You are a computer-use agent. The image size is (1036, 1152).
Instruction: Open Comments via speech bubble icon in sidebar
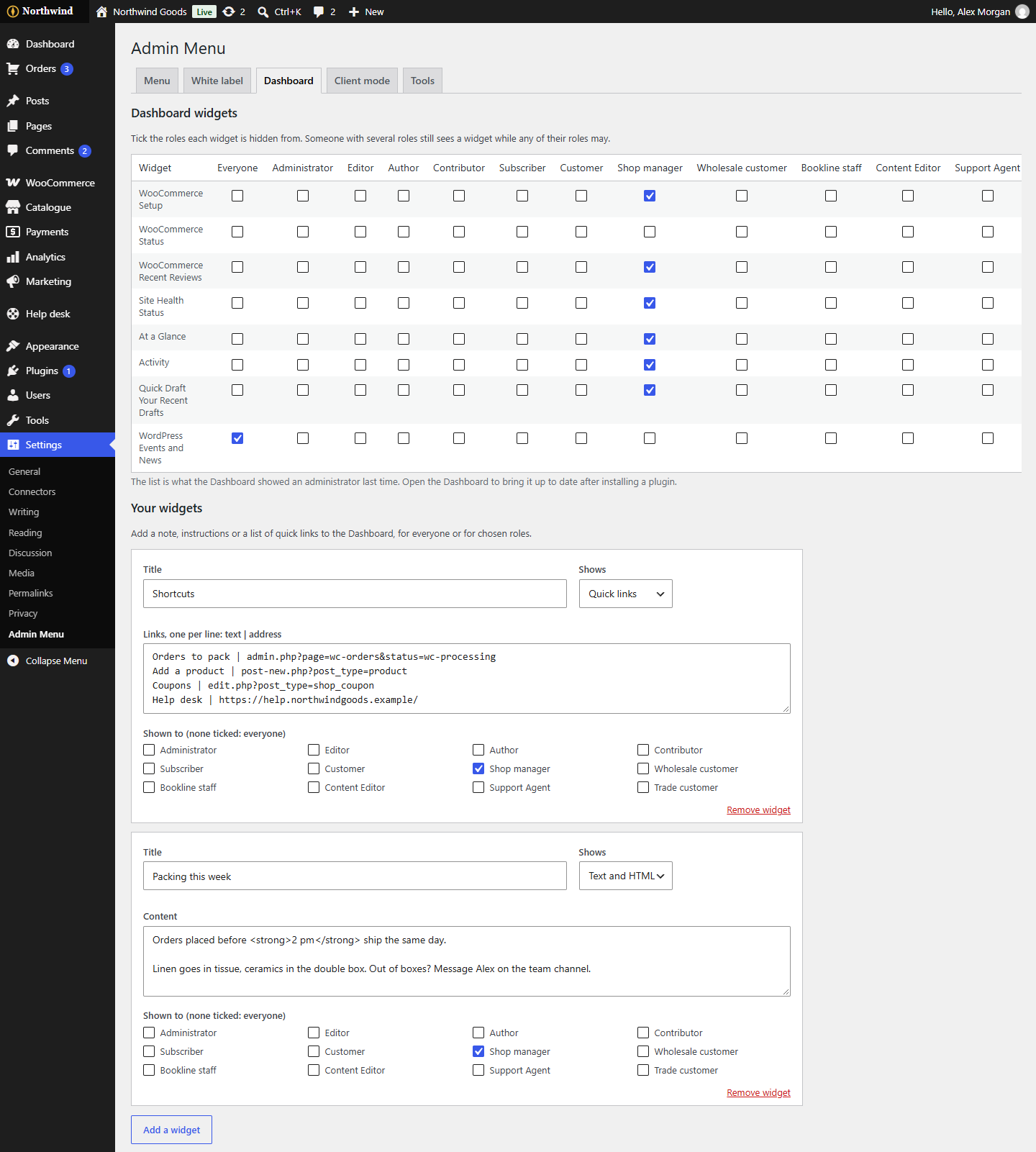tap(13, 151)
